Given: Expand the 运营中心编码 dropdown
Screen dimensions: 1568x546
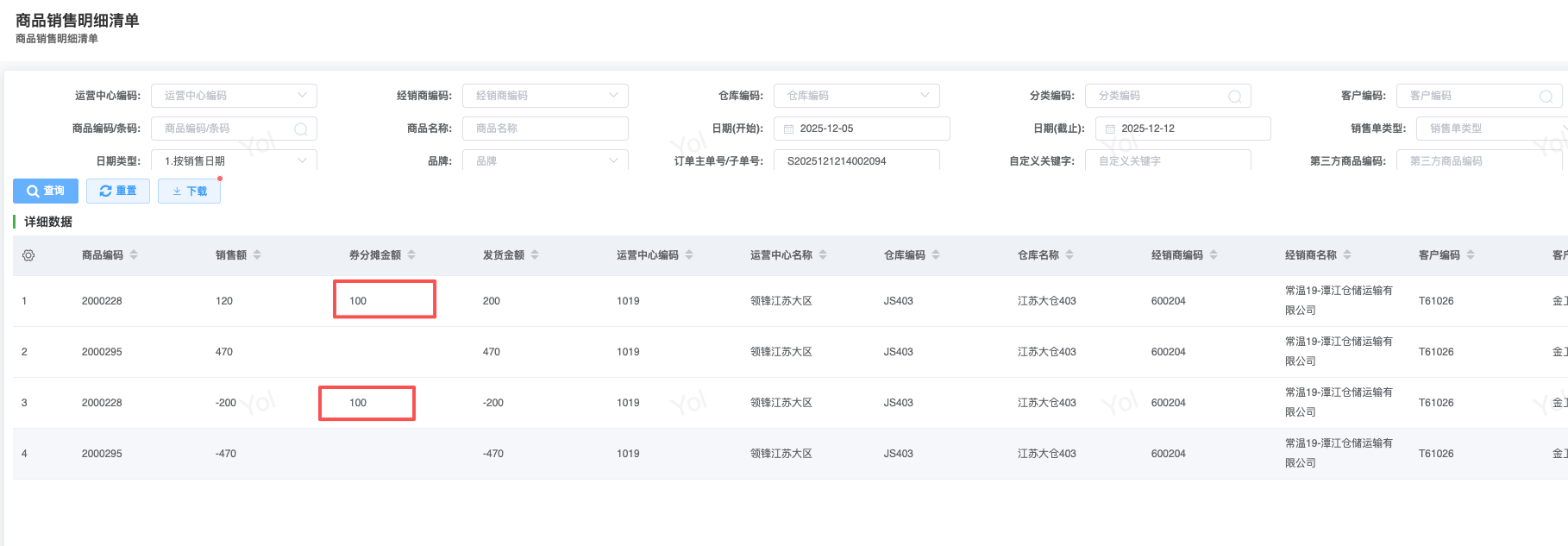Looking at the screenshot, I should (x=302, y=96).
